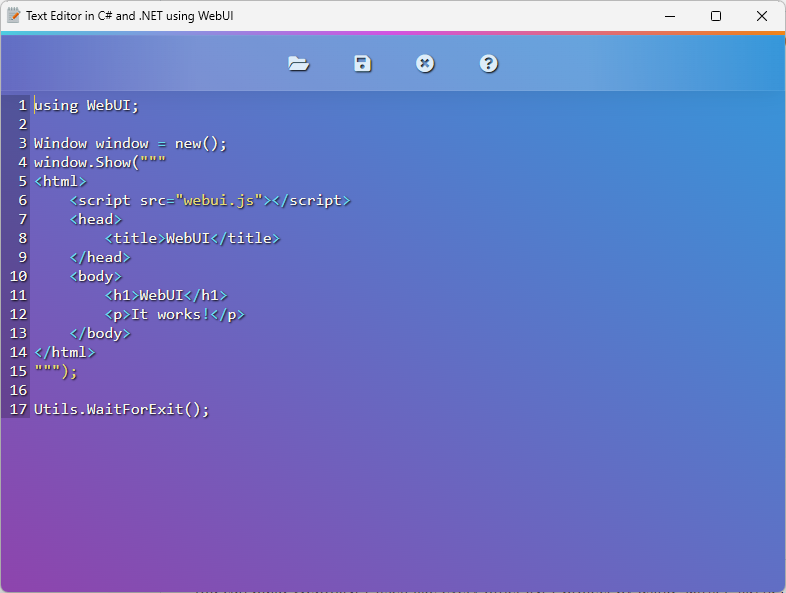Screen dimensions: 786x593
Task: Click the "Window window = new();" code line
Action: 130,144
